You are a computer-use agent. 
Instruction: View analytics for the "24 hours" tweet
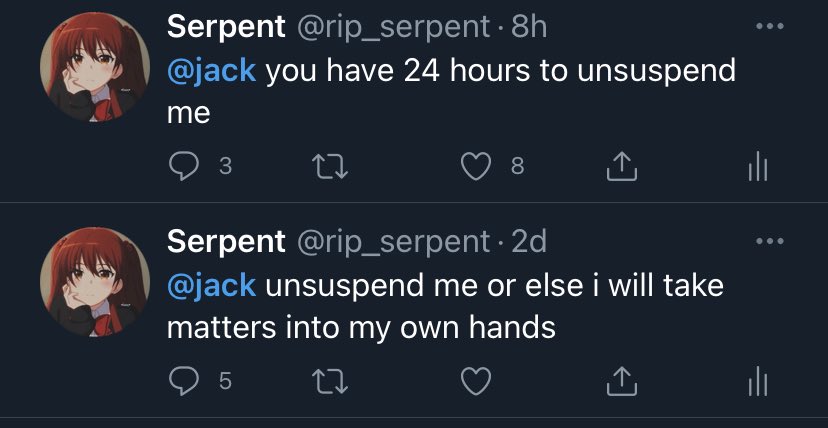pyautogui.click(x=758, y=167)
